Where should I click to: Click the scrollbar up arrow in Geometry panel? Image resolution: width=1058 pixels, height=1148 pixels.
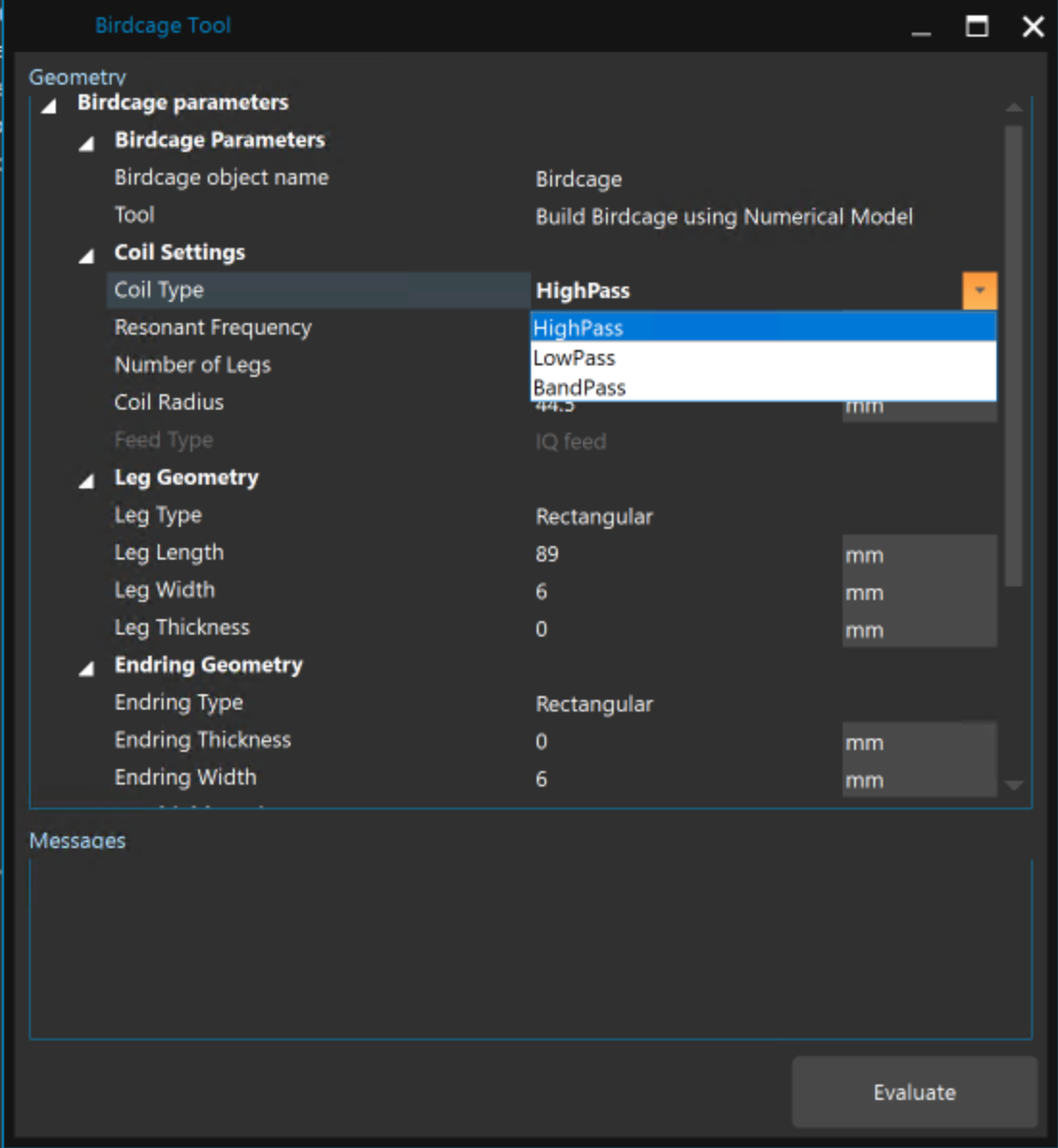click(1013, 107)
